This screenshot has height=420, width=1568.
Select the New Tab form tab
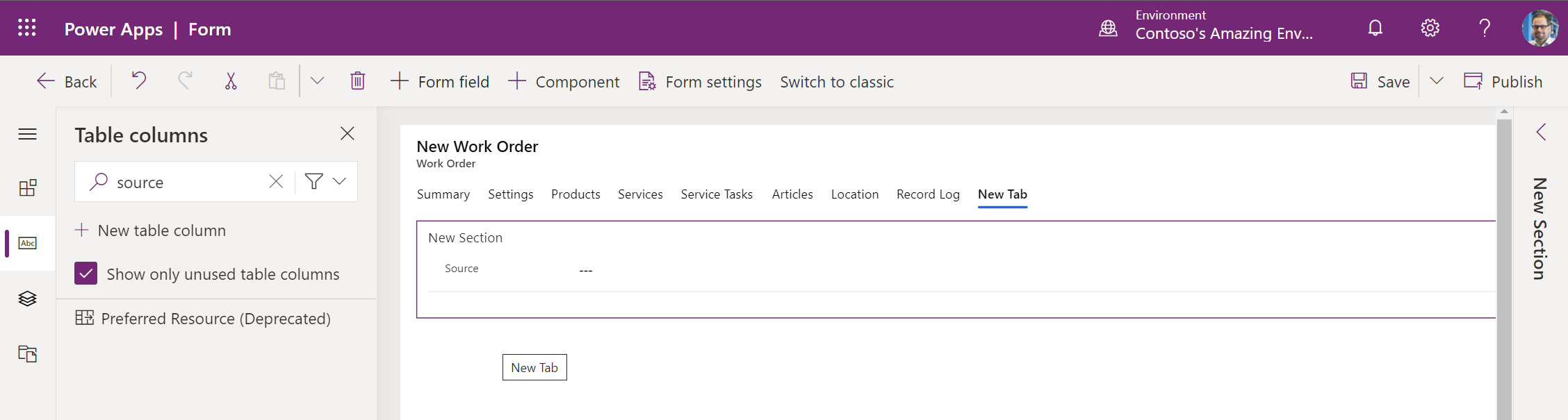(x=1002, y=194)
